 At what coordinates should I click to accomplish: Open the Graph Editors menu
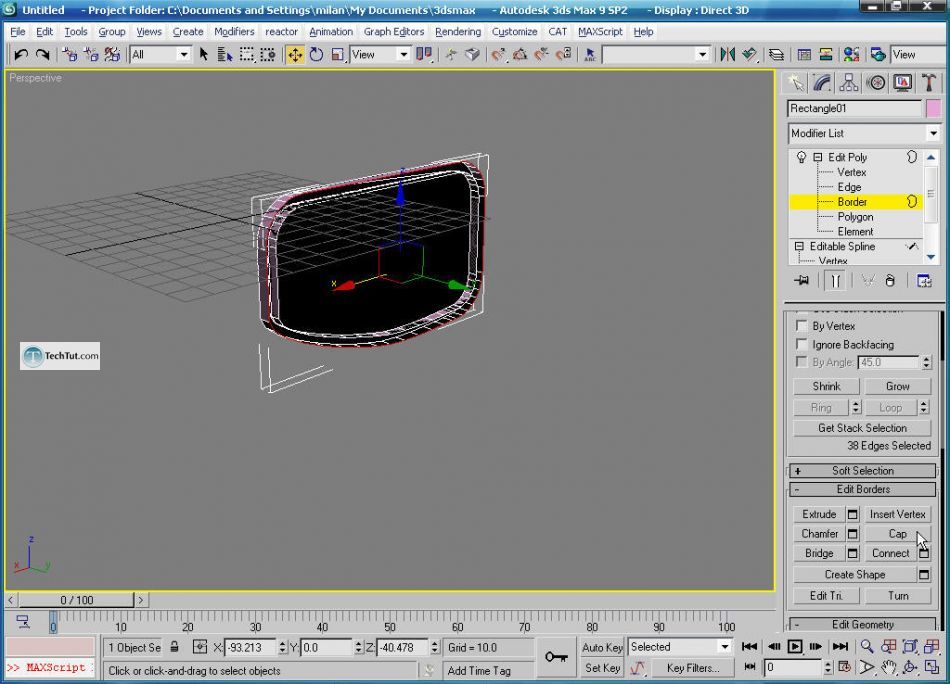pyautogui.click(x=394, y=32)
